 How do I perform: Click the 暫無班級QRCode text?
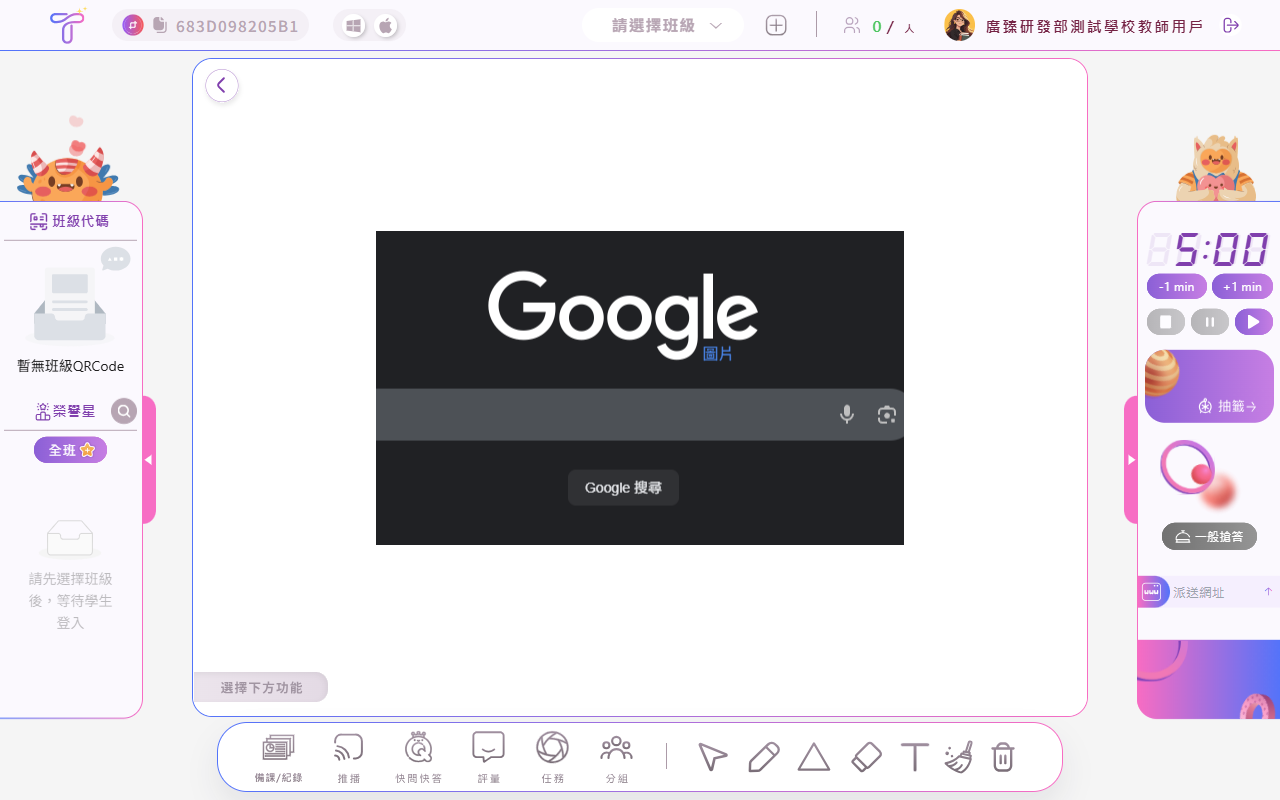70,366
